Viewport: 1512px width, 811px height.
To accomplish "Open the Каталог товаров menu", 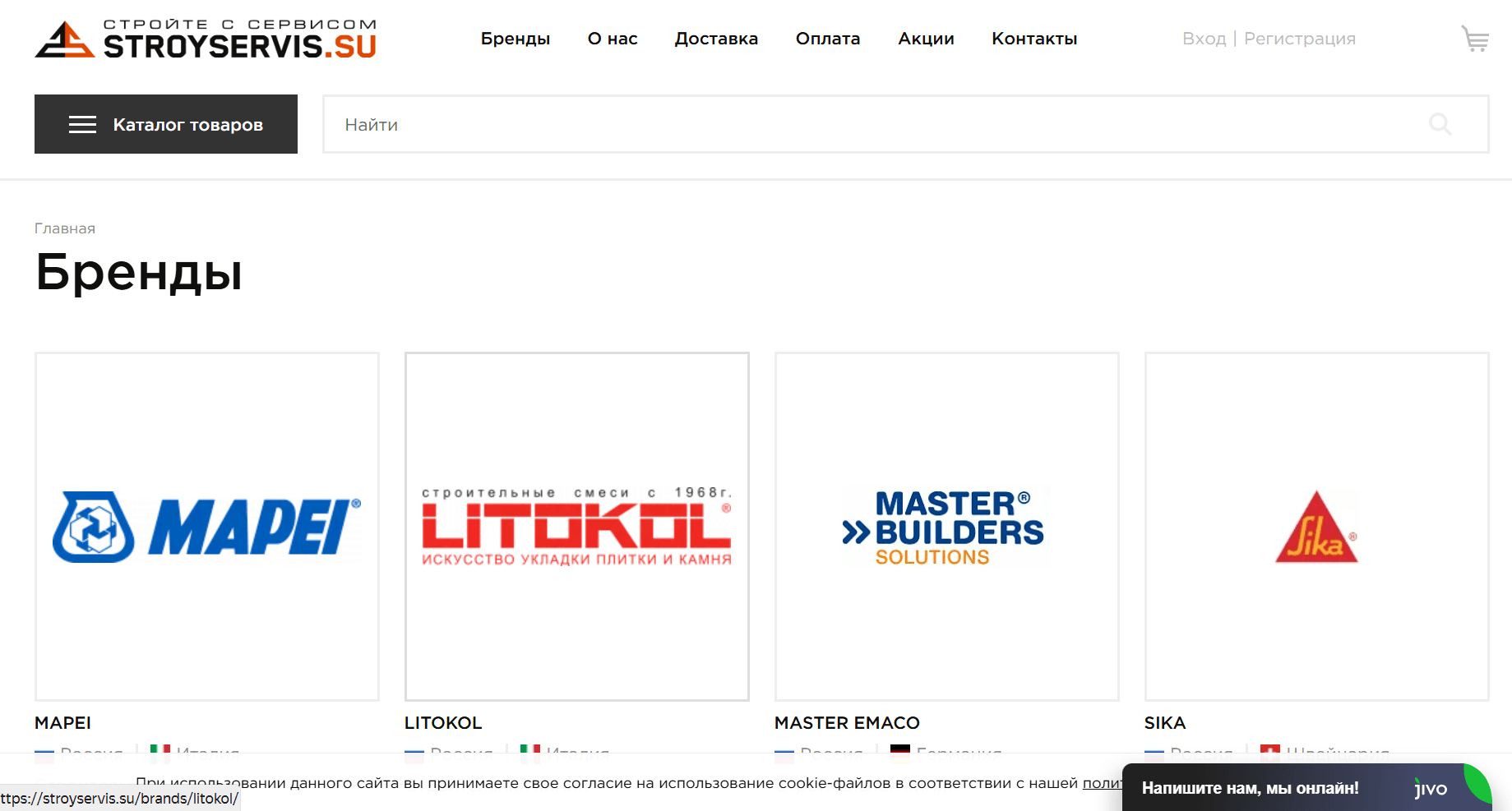I will point(166,124).
